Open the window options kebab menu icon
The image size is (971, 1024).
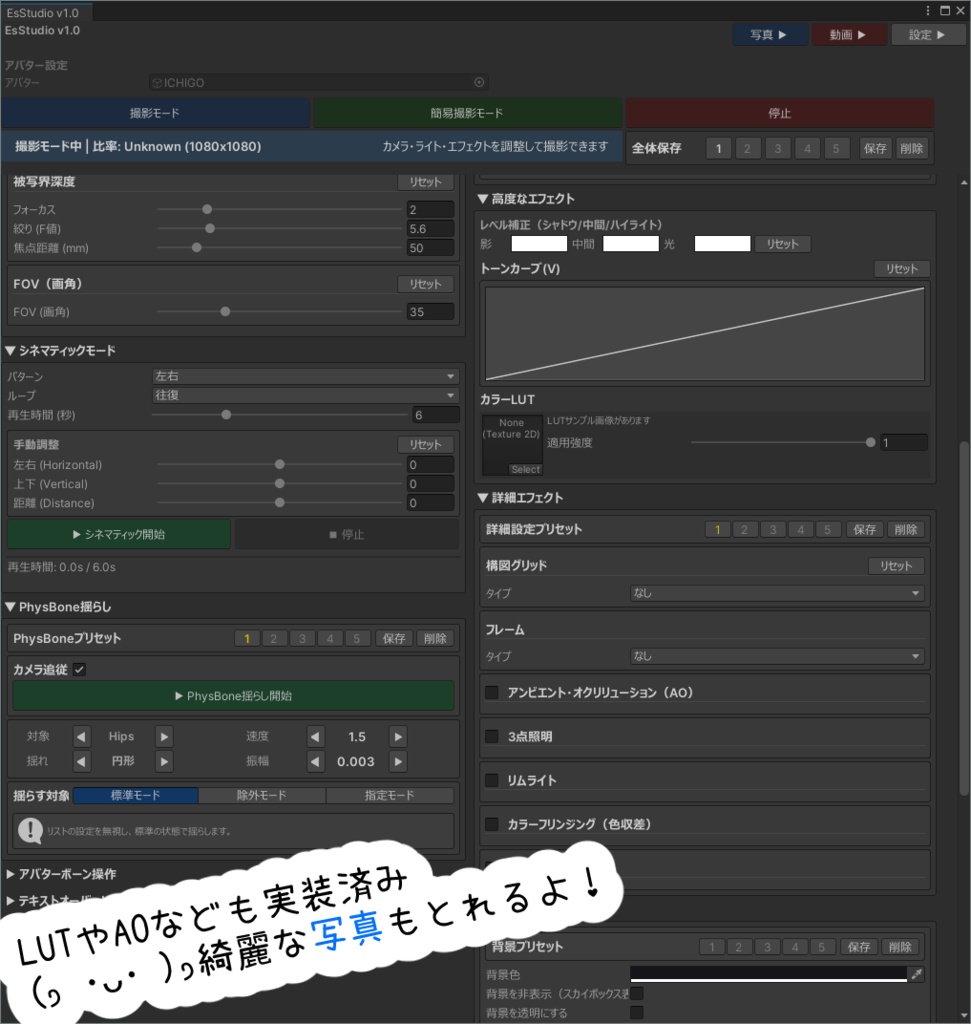pos(930,10)
